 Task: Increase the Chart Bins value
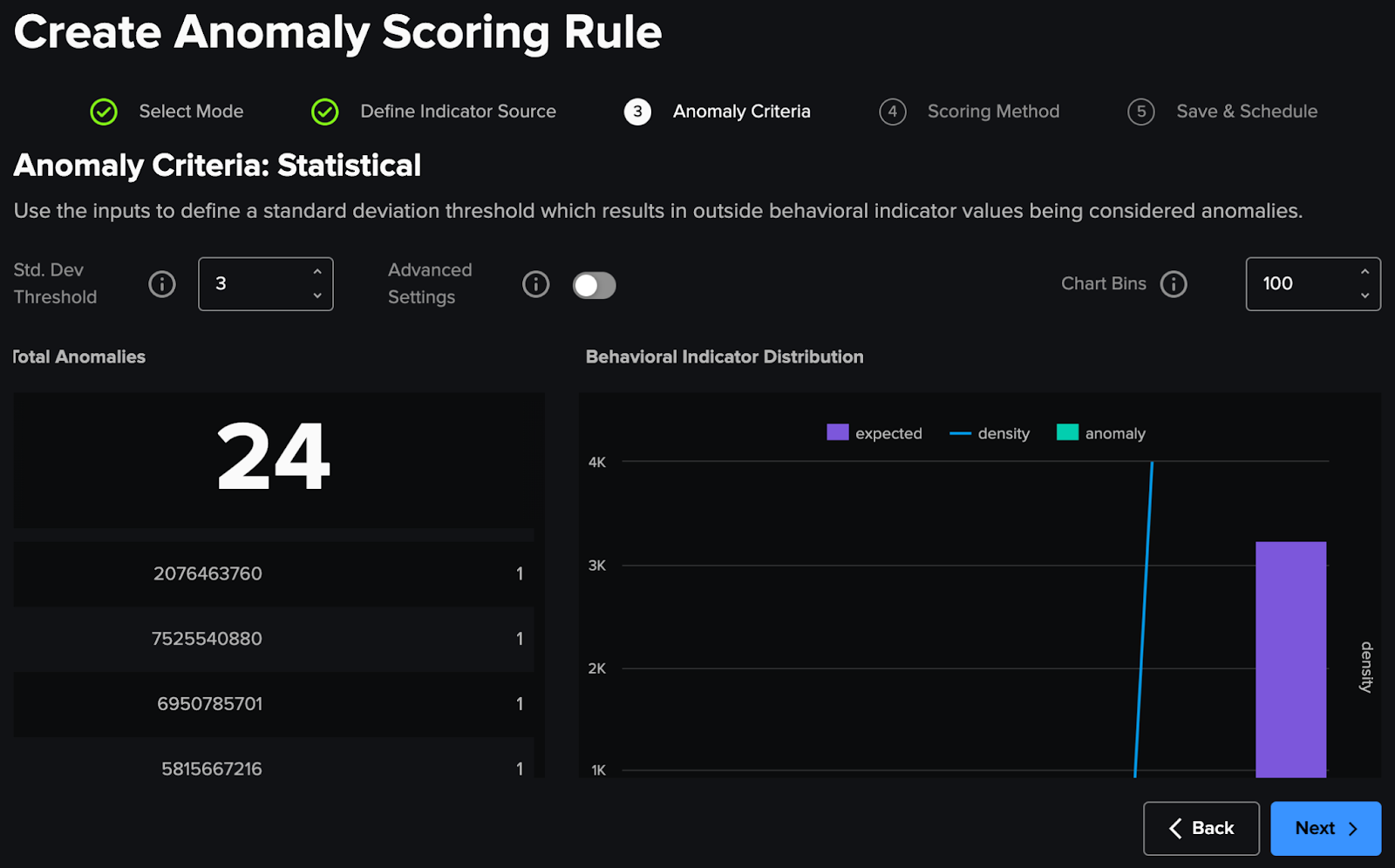(x=1364, y=272)
